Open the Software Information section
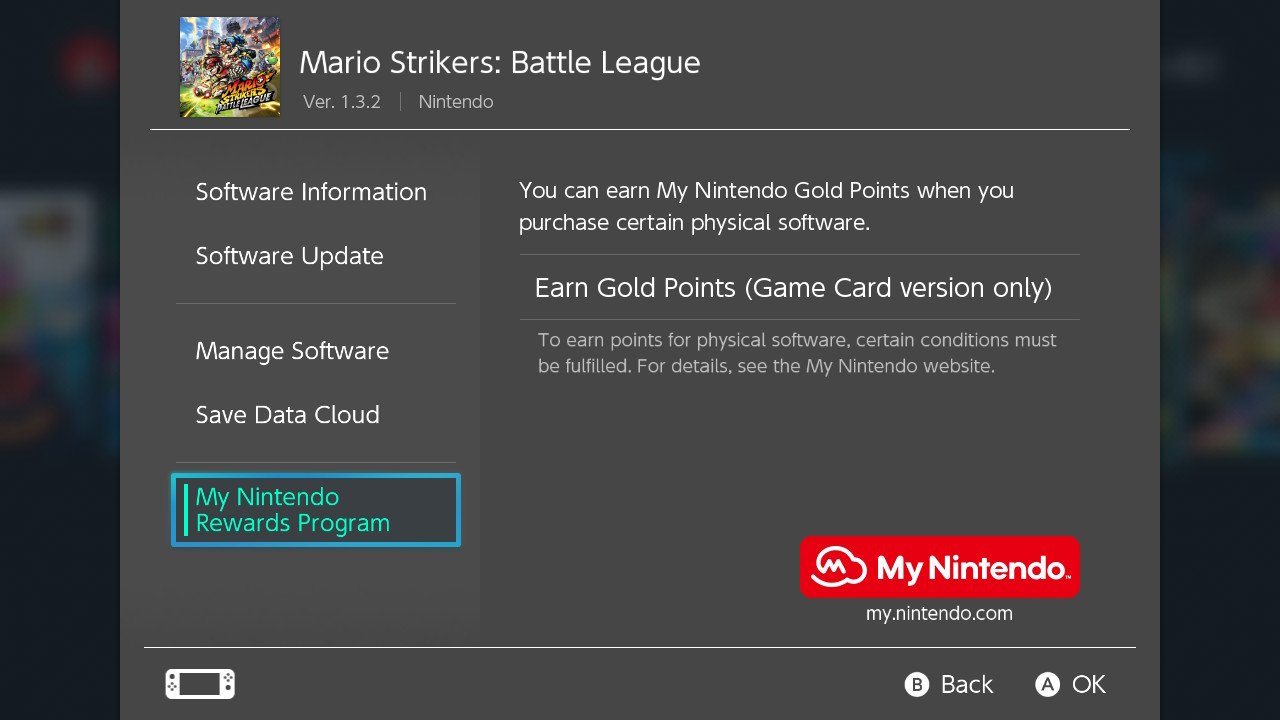 coord(311,192)
